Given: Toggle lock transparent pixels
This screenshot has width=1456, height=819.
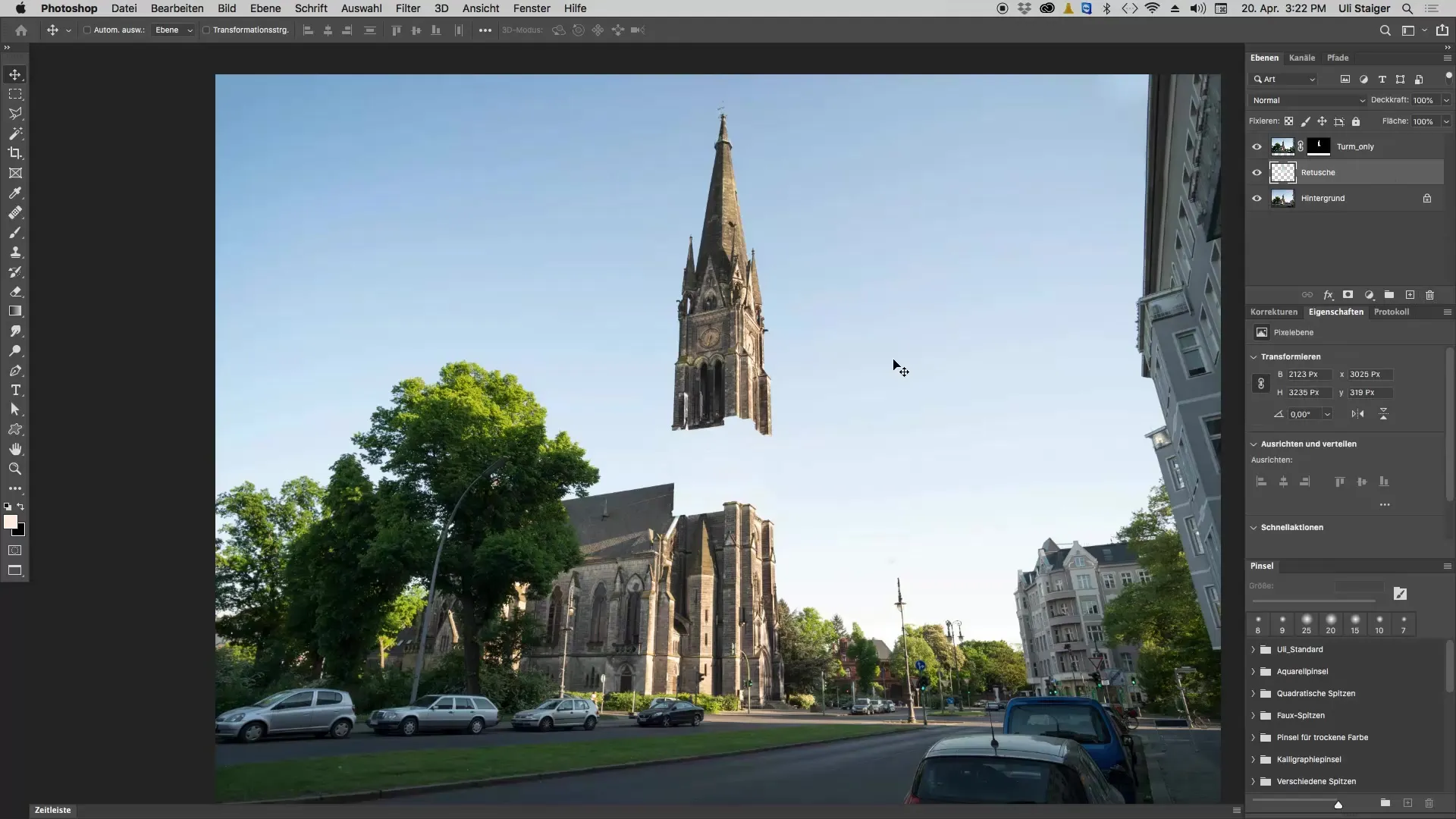Looking at the screenshot, I should 1288,121.
